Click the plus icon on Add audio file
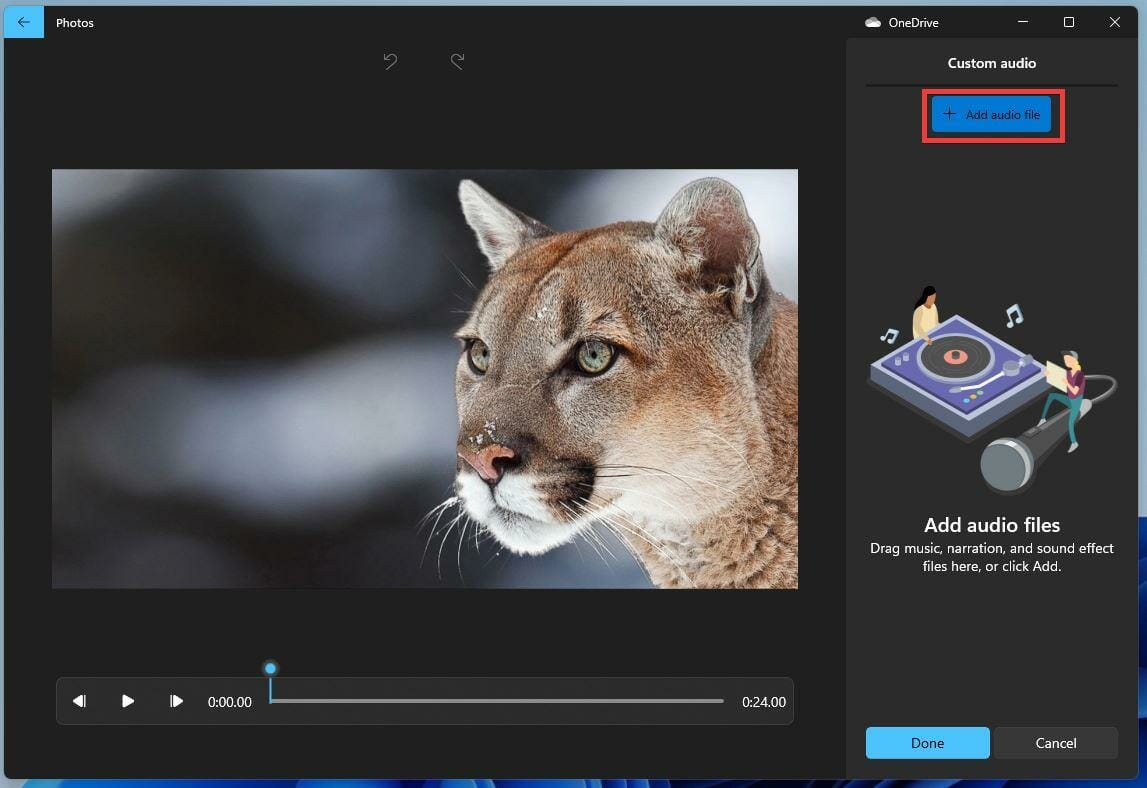 point(948,114)
